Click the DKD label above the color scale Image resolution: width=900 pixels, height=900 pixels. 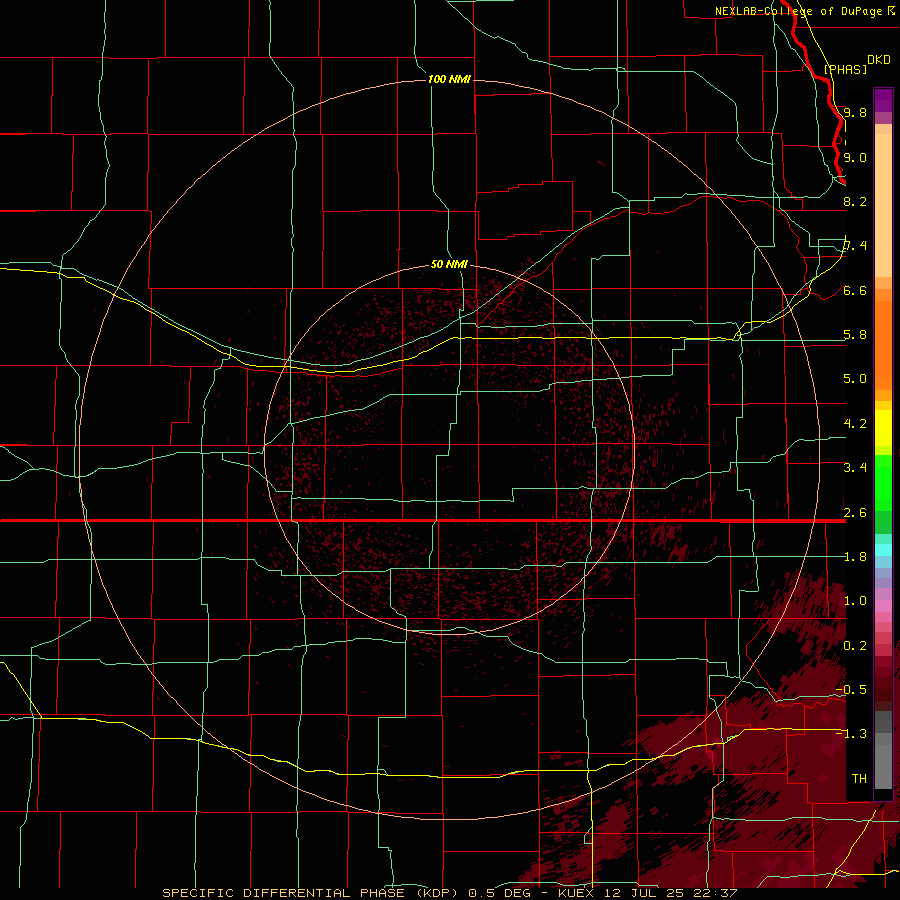tap(879, 60)
